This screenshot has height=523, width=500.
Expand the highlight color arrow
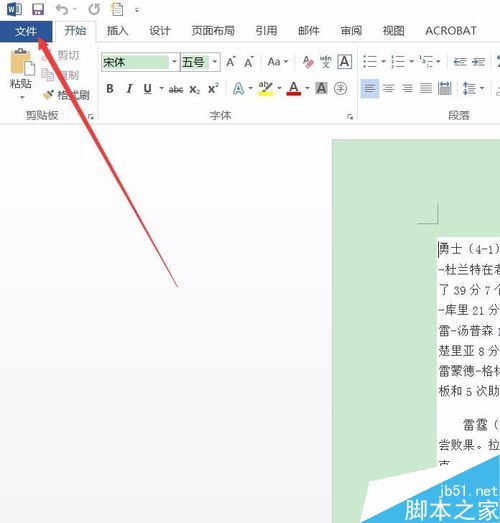click(280, 88)
